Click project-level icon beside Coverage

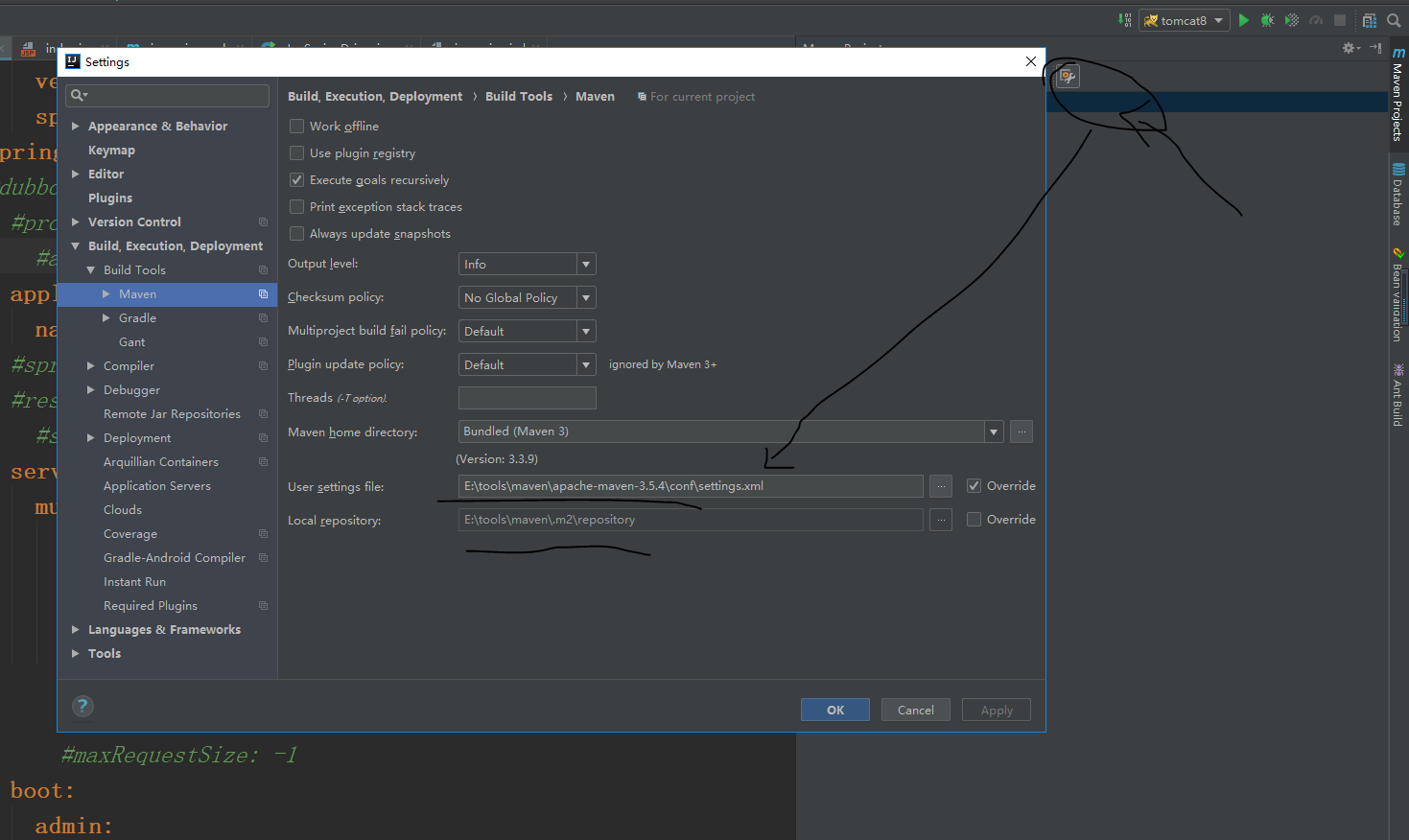pos(263,534)
